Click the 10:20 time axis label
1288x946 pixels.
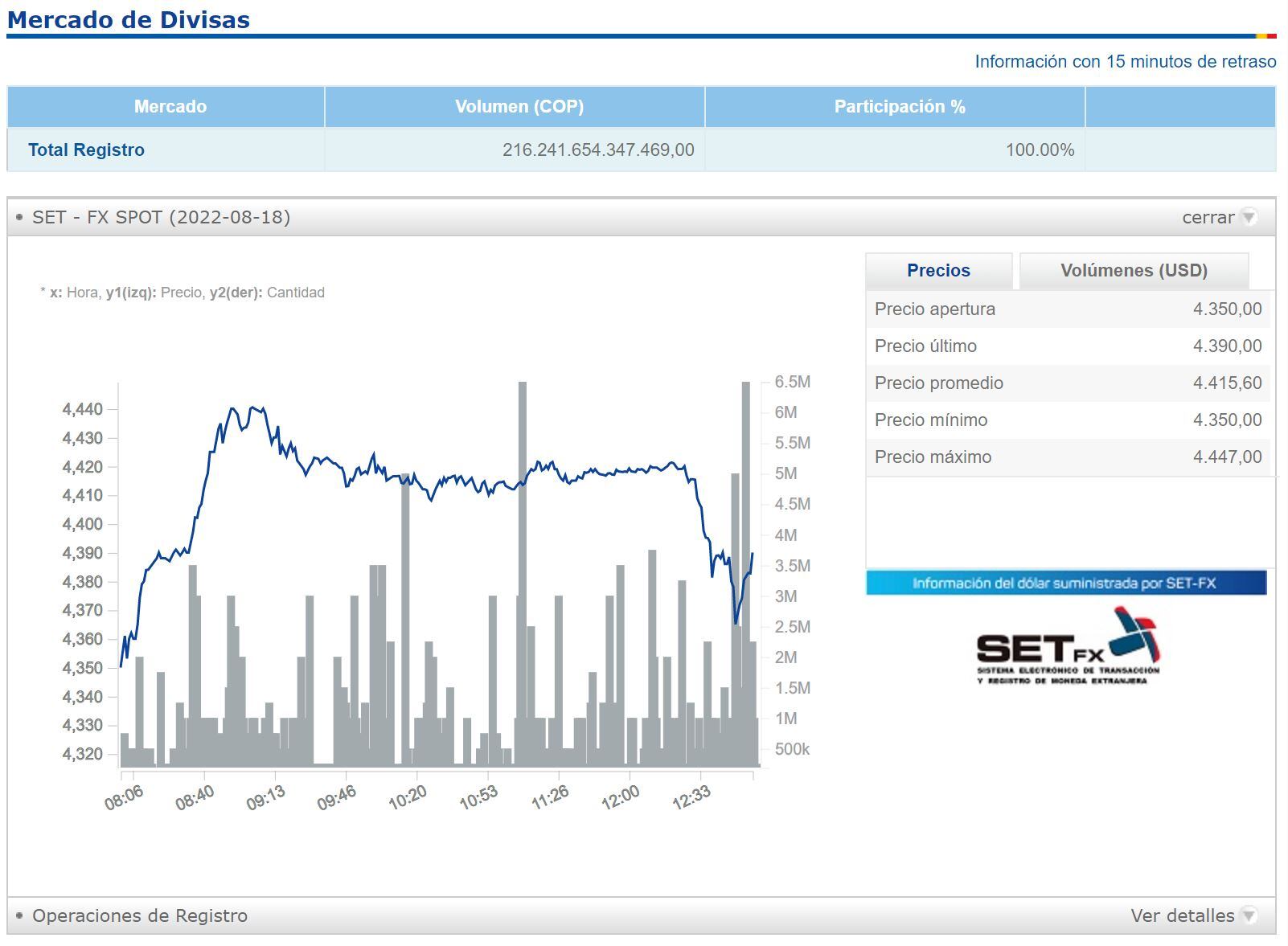pos(408,797)
